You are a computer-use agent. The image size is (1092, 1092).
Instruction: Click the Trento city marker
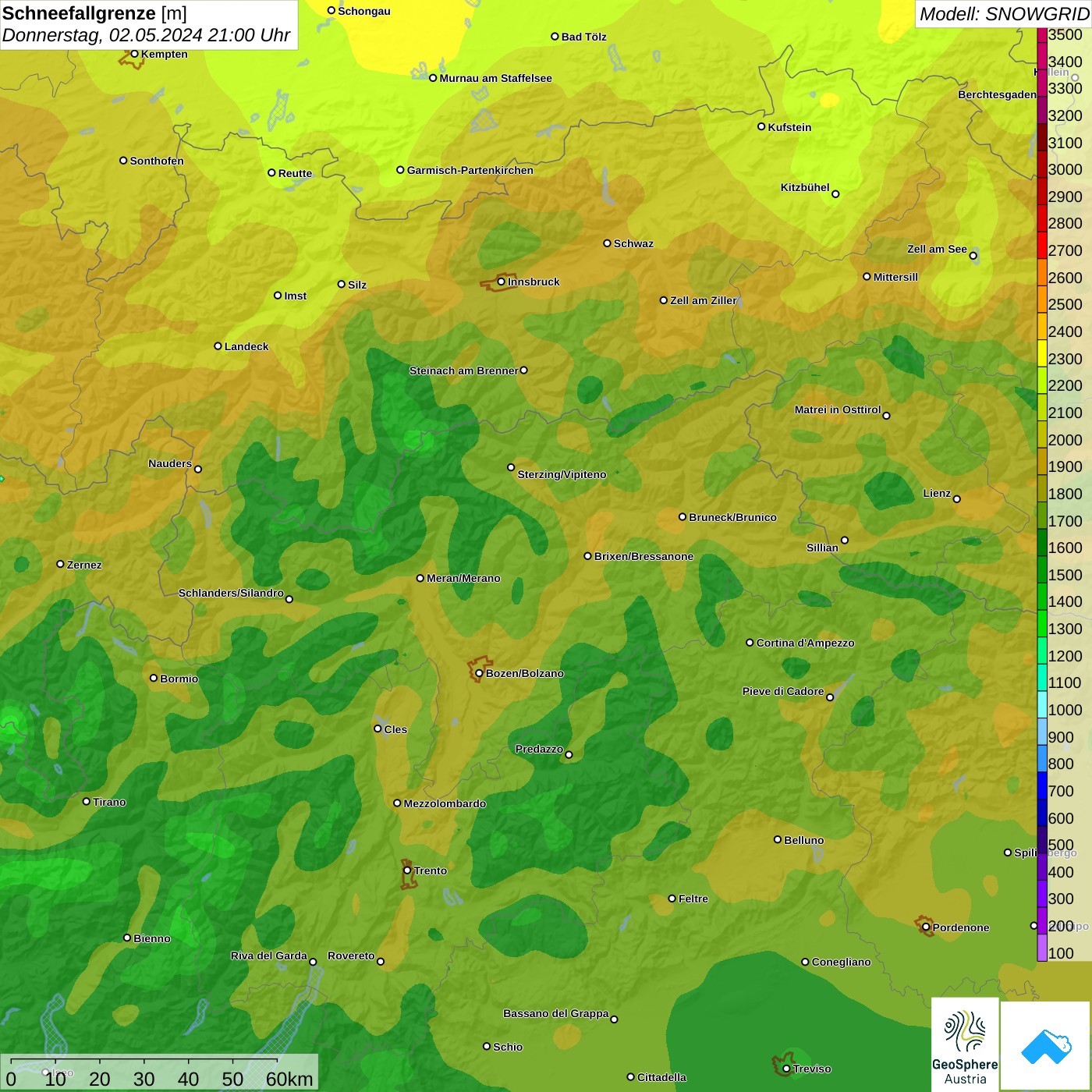(x=407, y=870)
